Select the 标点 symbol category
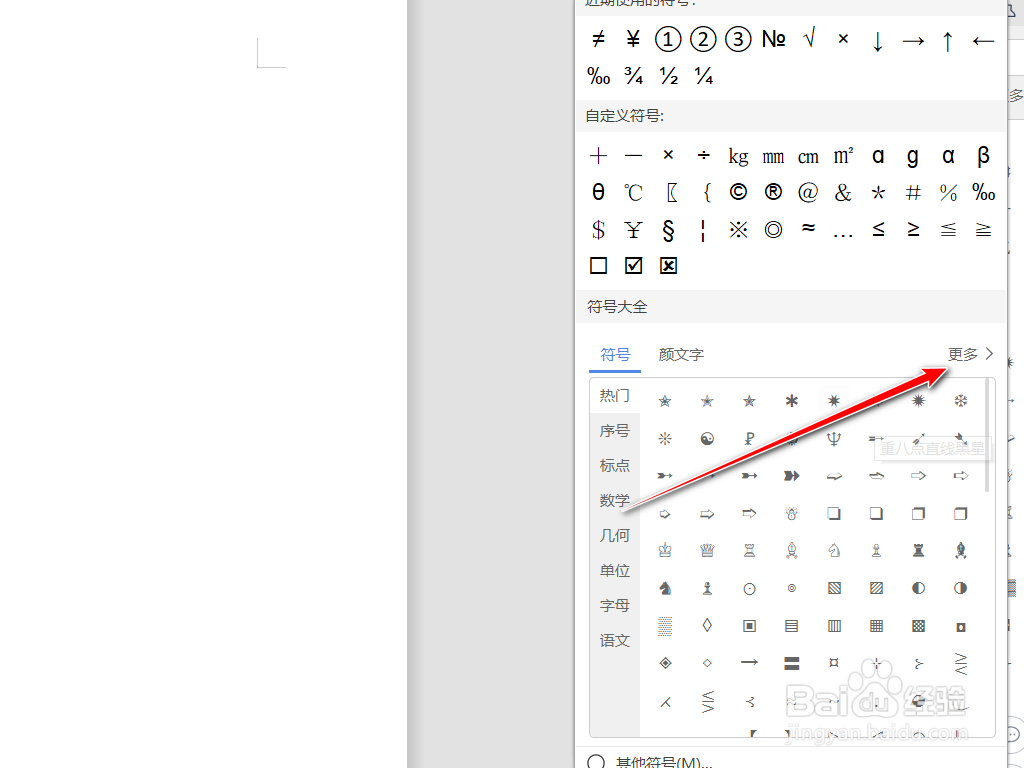This screenshot has width=1024, height=768. (615, 466)
